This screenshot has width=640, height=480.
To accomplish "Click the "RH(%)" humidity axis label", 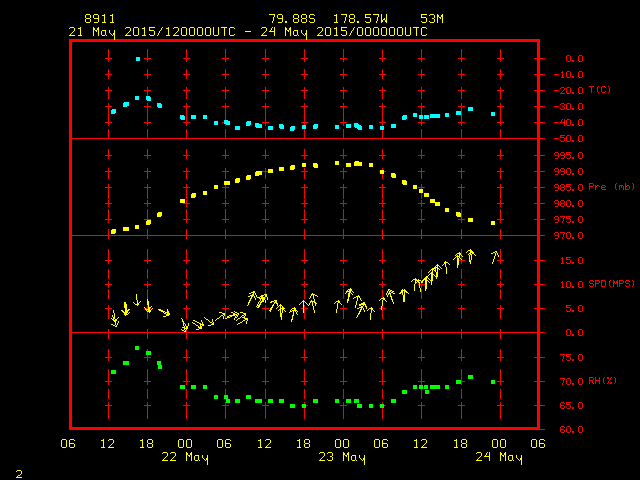I will pos(602,380).
